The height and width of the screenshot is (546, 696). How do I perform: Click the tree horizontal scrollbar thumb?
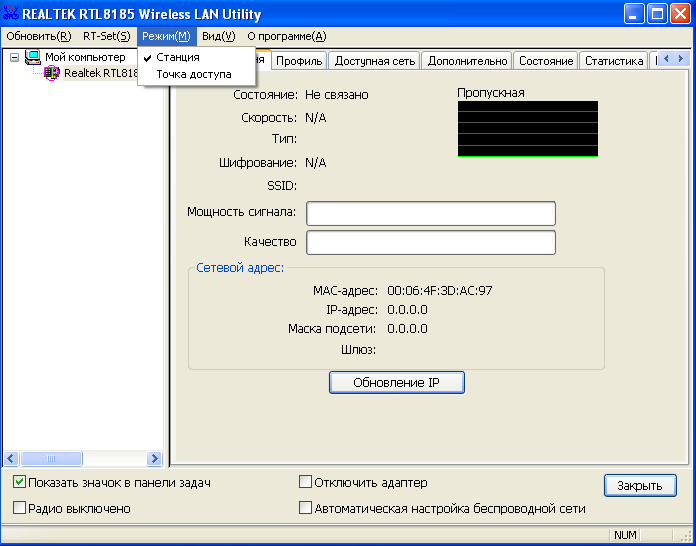tap(51, 459)
